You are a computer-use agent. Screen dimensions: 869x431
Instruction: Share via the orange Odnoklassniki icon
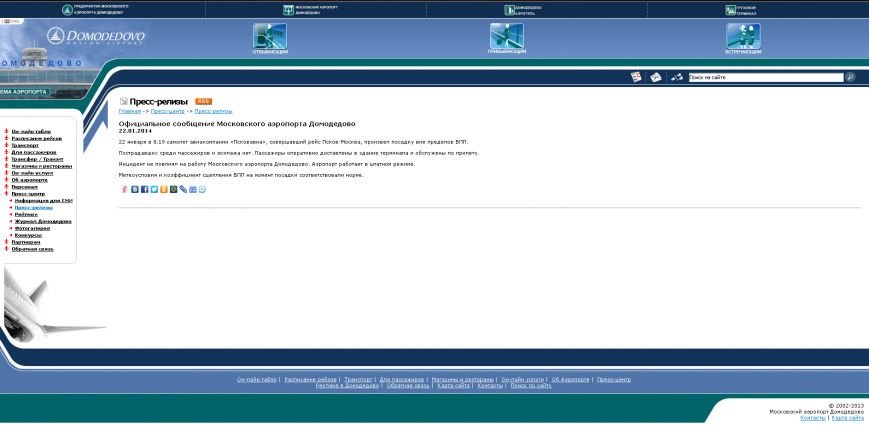pos(164,189)
